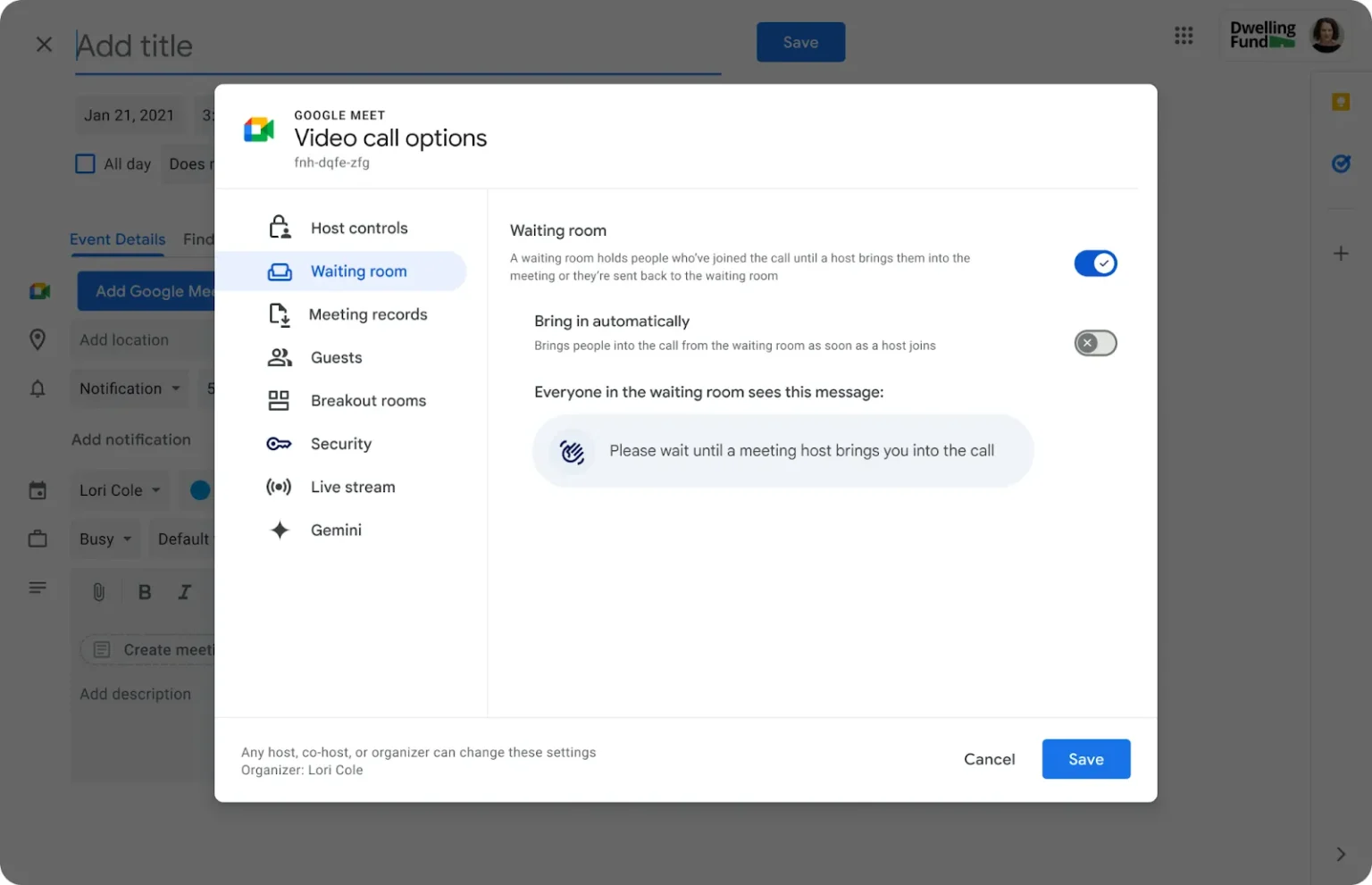Open the Gemini settings section
The width and height of the screenshot is (1372, 885).
point(336,530)
